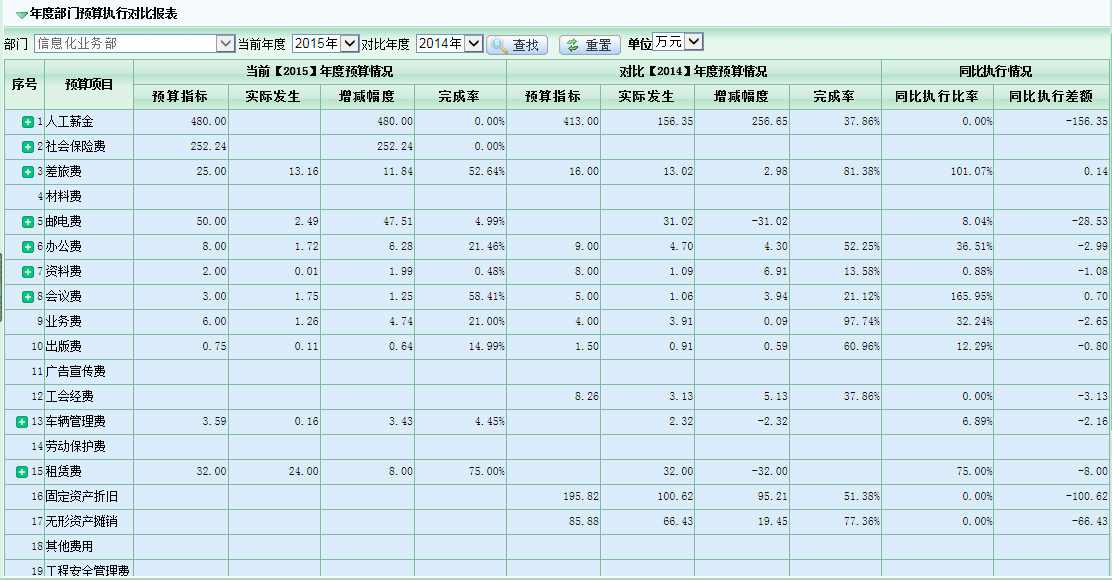Image resolution: width=1112 pixels, height=580 pixels.
Task: Expand the 人工薪金 row plus icon
Action: (28, 122)
